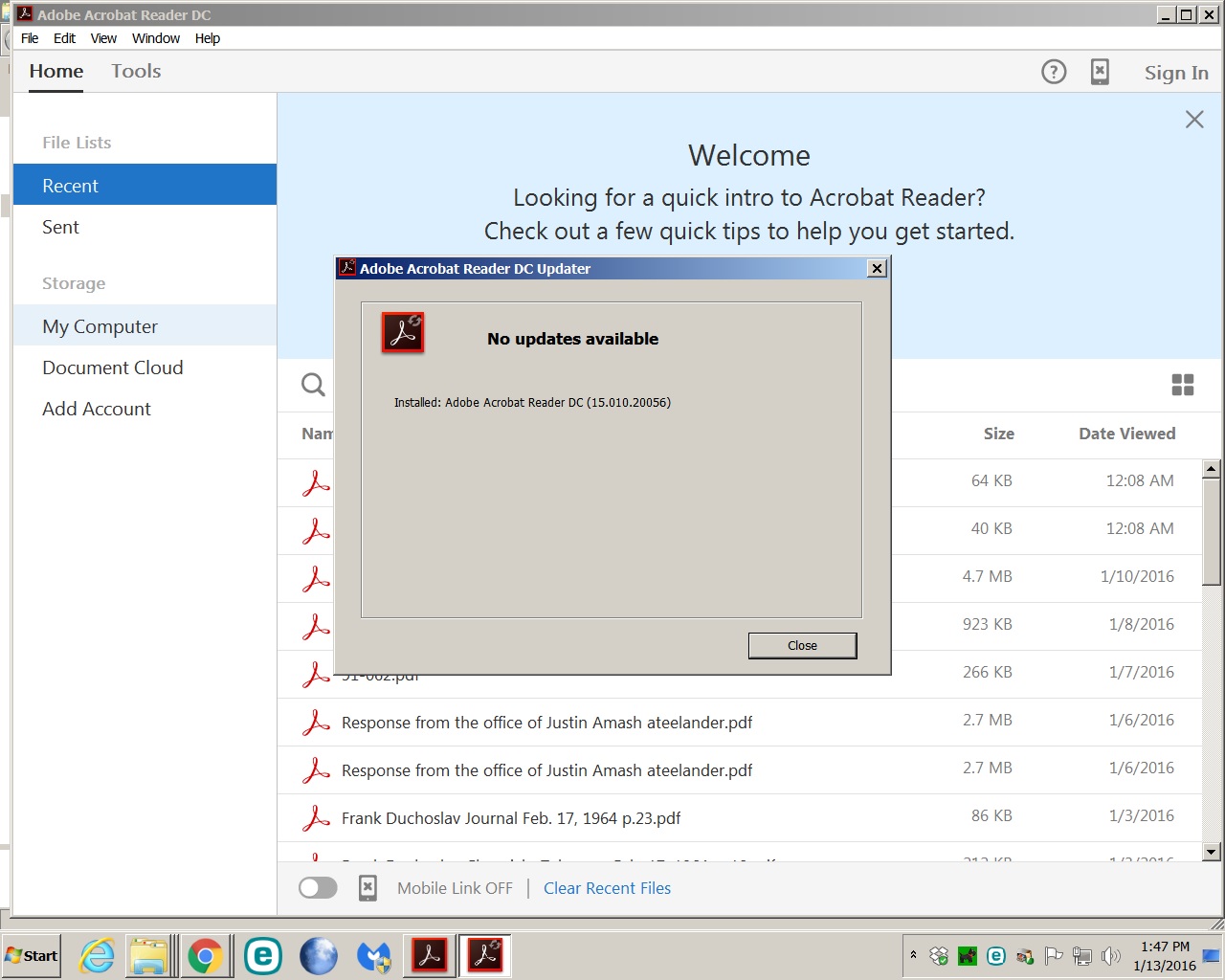The height and width of the screenshot is (980, 1225).
Task: Click PDF icon of 40 KB file row
Action: click(316, 531)
